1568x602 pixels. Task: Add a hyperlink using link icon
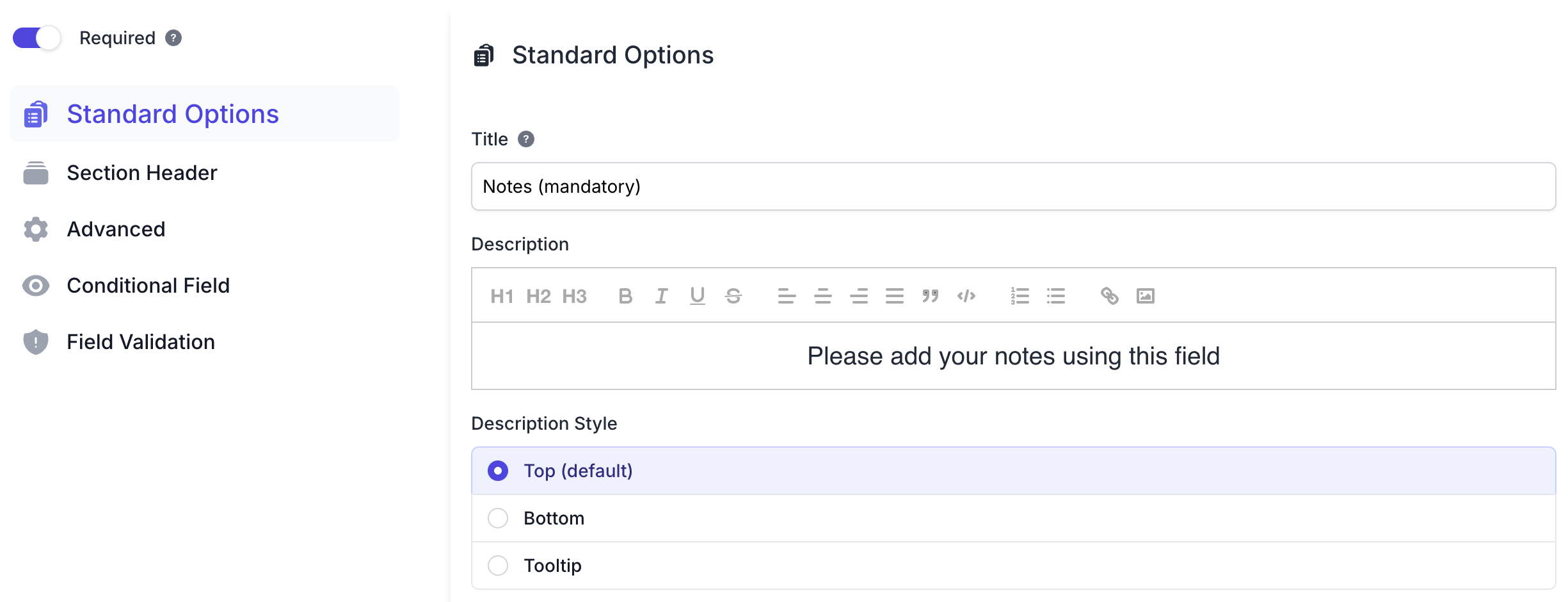[1109, 296]
